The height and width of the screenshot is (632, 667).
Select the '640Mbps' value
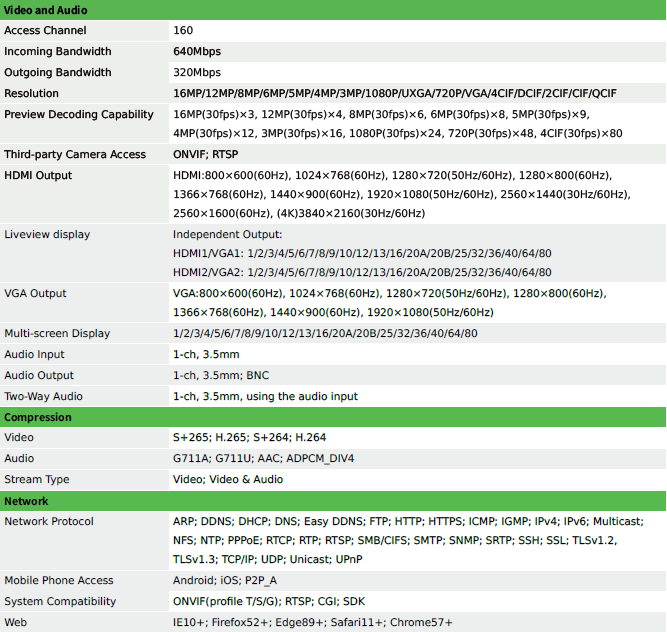(197, 51)
